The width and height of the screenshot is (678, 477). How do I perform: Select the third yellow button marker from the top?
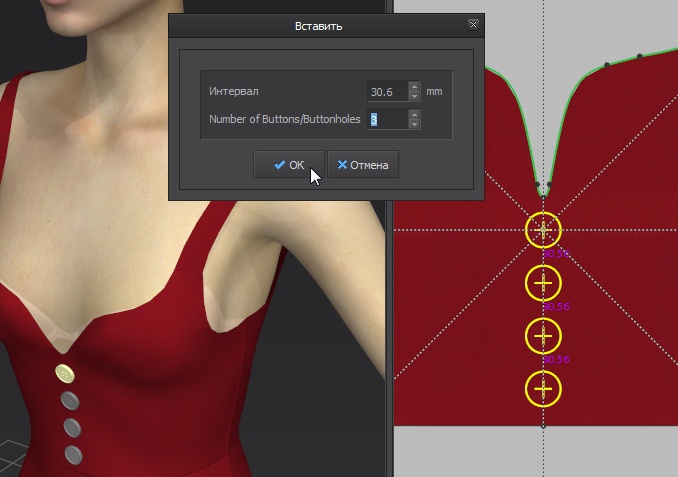tap(543, 335)
